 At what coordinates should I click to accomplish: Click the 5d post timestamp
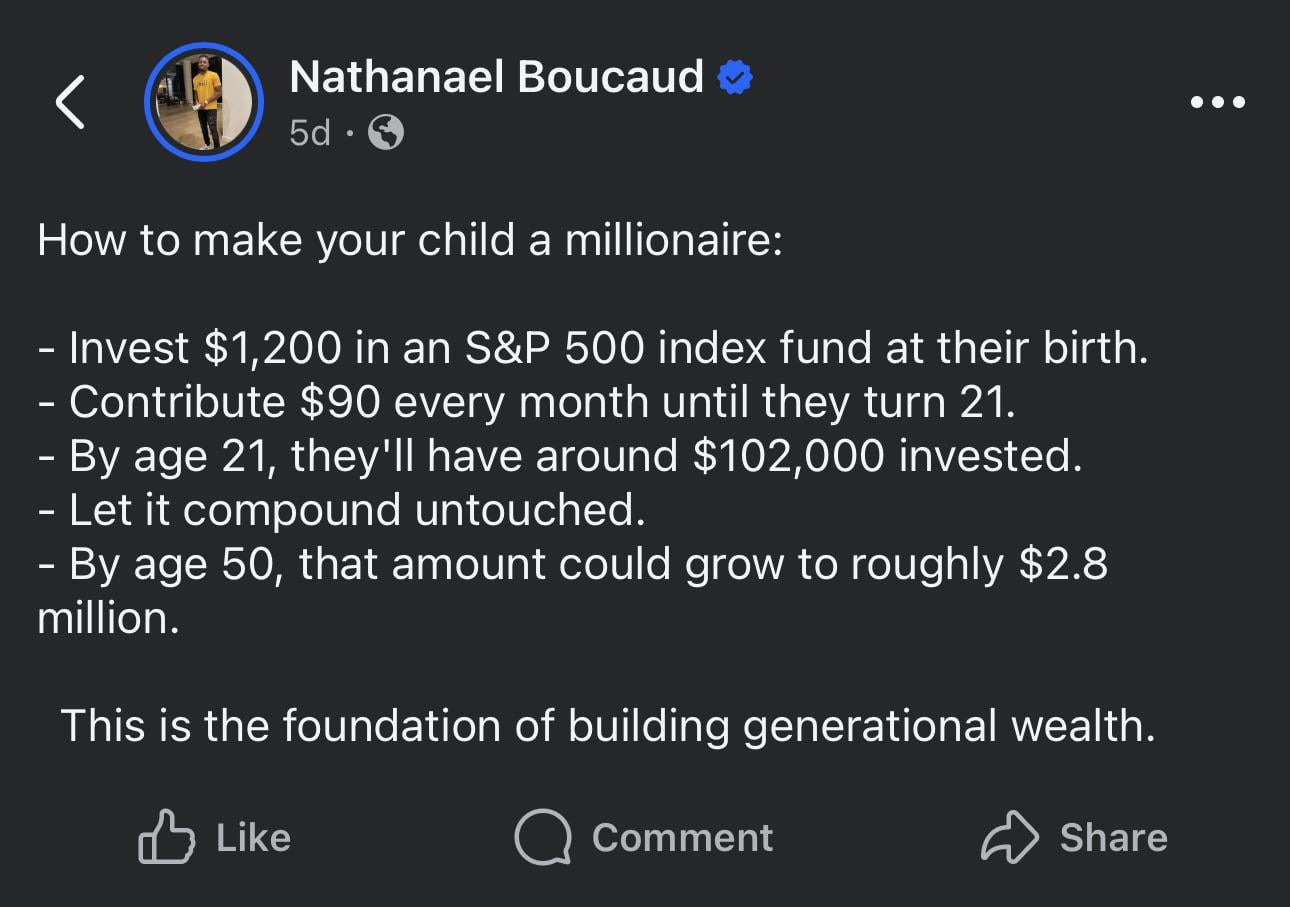[x=309, y=132]
